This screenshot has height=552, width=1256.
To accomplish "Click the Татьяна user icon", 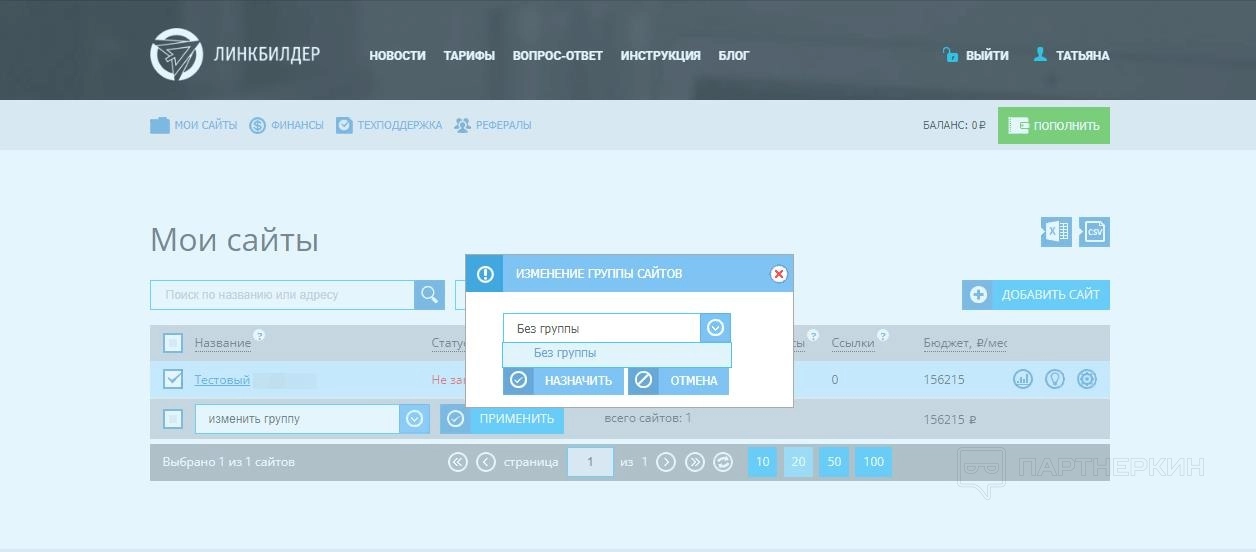I will click(1040, 55).
